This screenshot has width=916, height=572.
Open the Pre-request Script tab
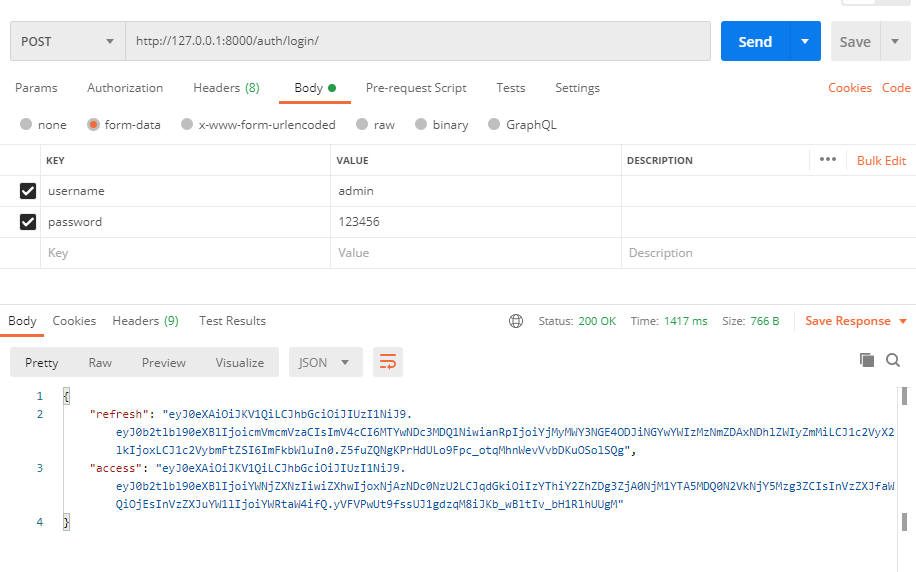tap(416, 88)
